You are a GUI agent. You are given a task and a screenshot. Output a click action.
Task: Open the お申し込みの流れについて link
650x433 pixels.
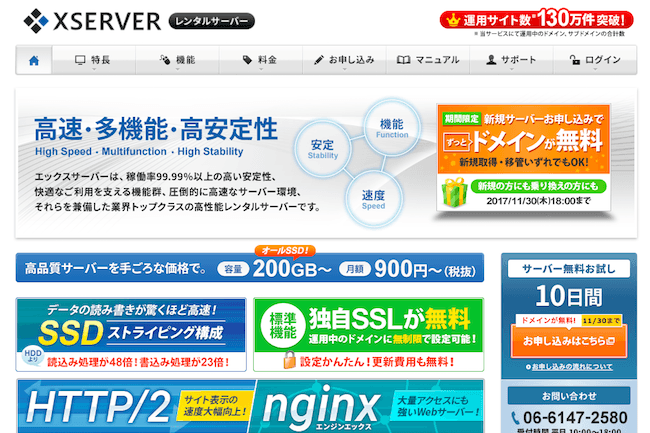[x=572, y=367]
